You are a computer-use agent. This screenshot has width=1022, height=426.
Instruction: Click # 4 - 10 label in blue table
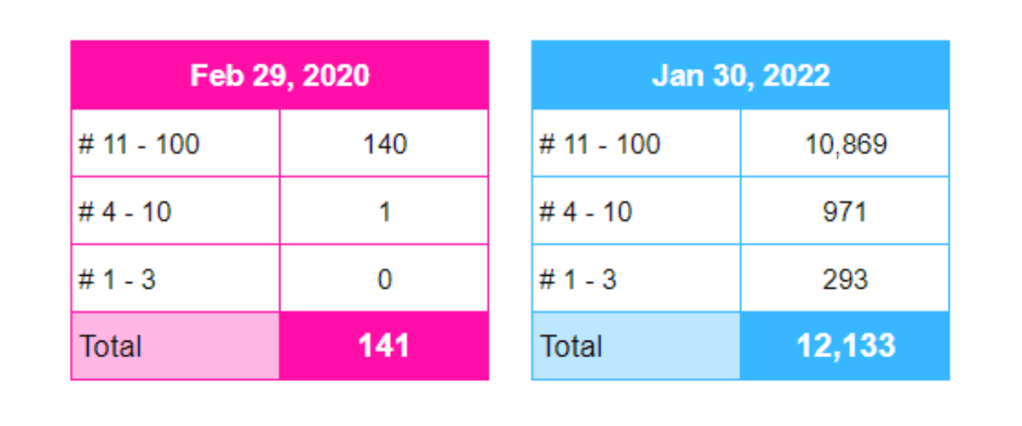click(586, 212)
